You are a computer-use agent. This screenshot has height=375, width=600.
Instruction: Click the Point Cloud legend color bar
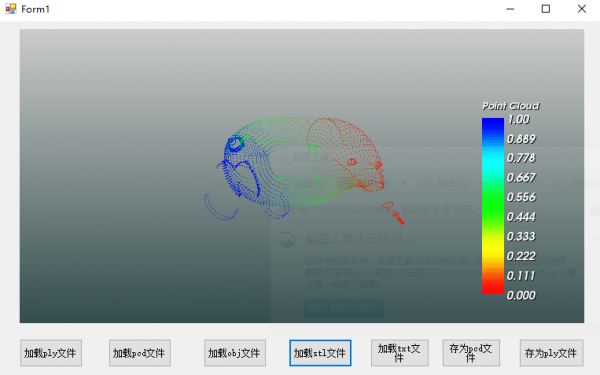tap(493, 206)
